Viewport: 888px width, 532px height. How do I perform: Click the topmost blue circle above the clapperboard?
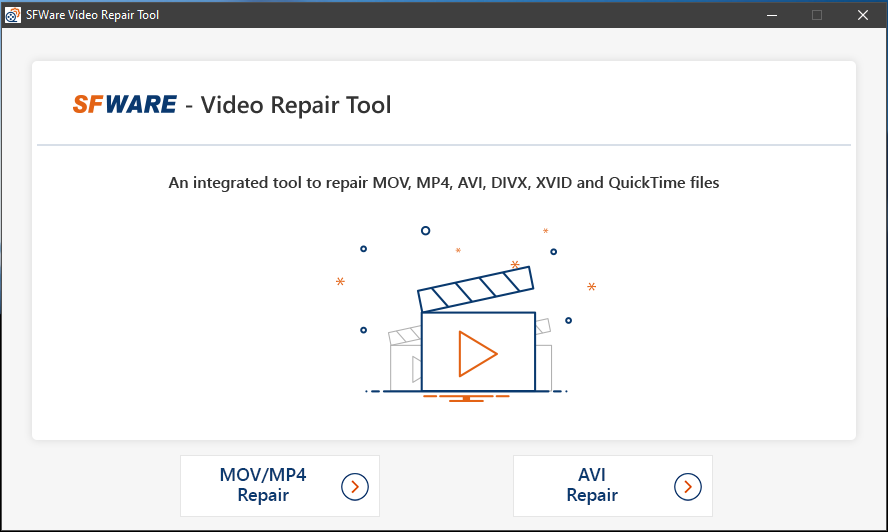pos(425,230)
